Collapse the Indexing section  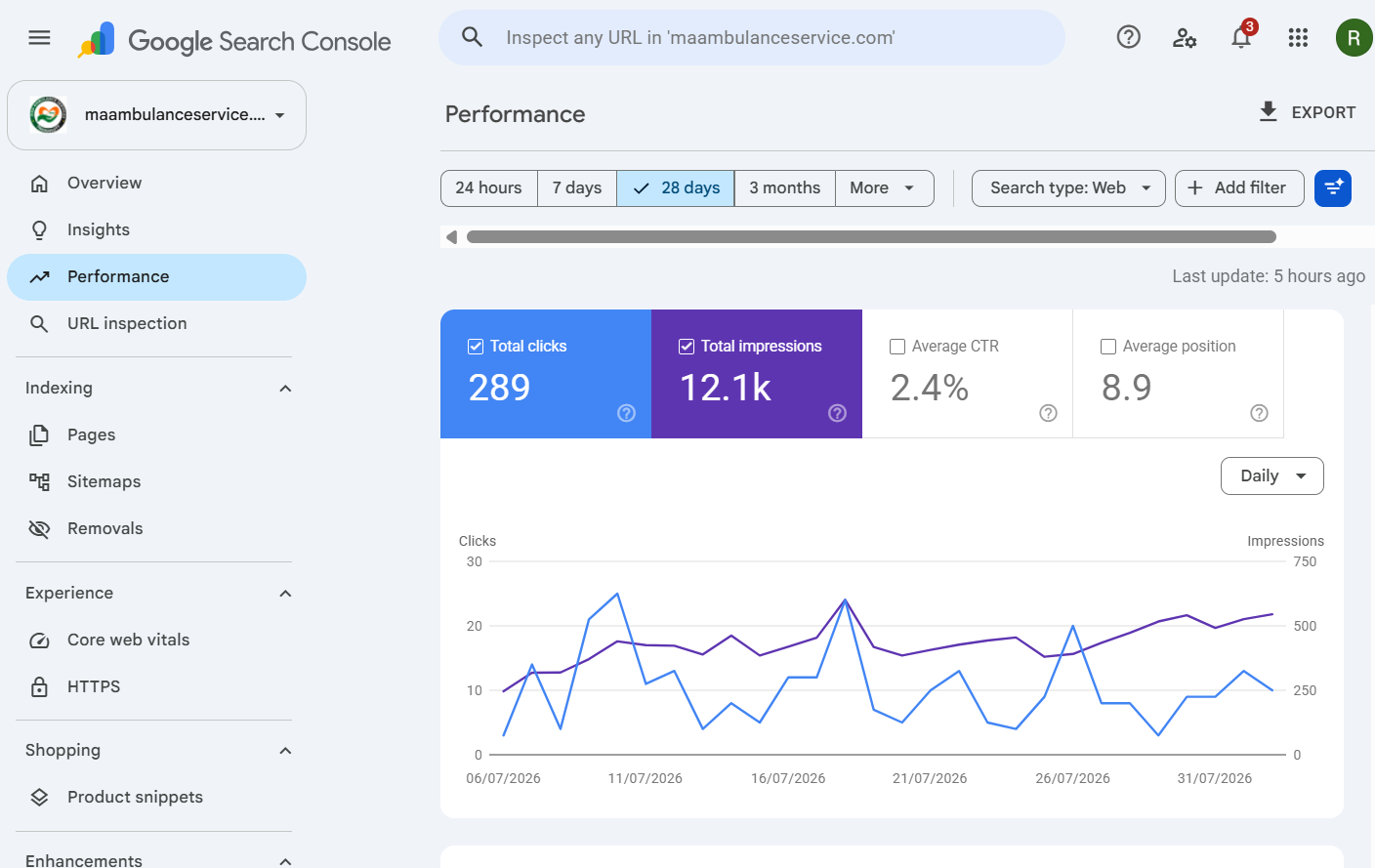pos(285,389)
